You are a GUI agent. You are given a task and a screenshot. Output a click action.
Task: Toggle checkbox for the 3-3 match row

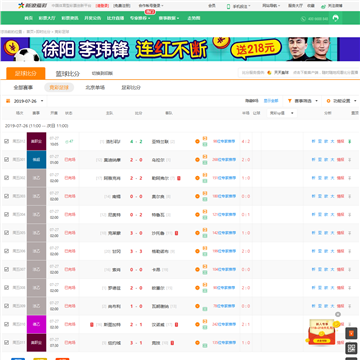6,251
